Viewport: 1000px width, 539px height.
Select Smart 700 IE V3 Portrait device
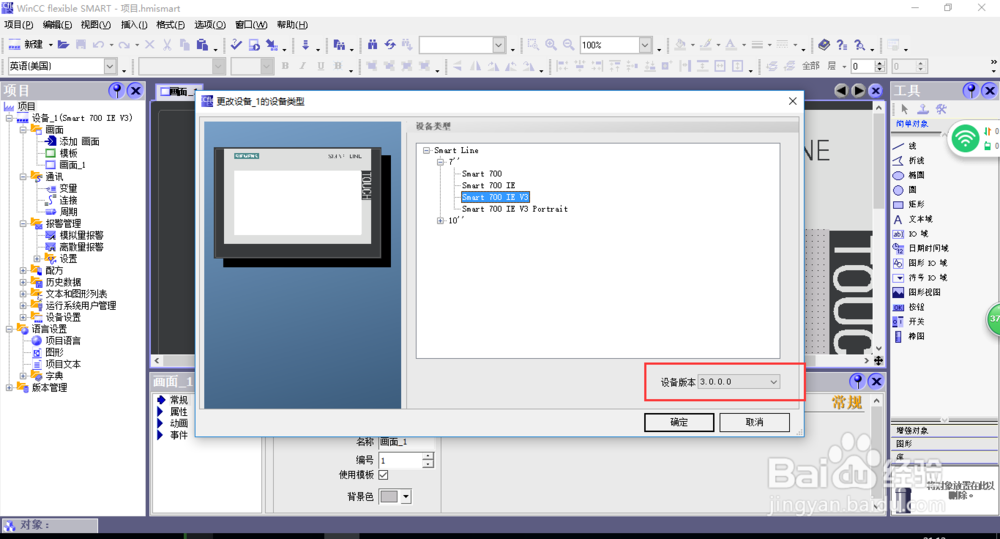pos(515,209)
